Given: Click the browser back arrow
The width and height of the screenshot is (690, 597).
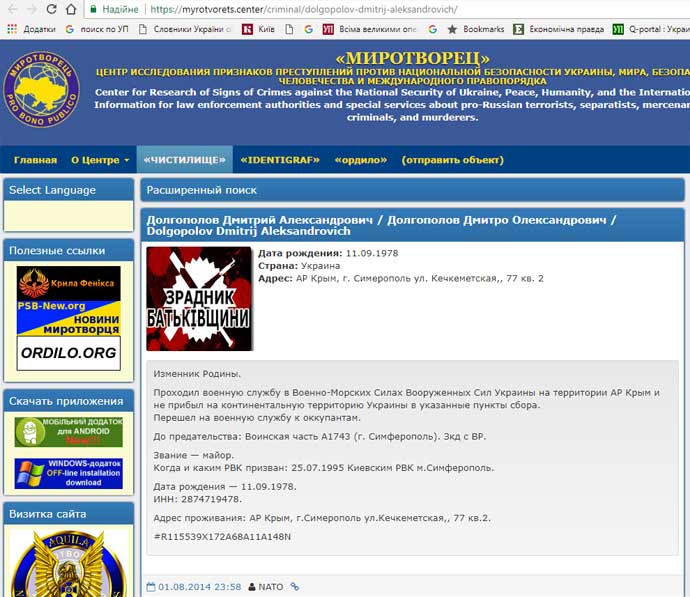Looking at the screenshot, I should (x=10, y=9).
